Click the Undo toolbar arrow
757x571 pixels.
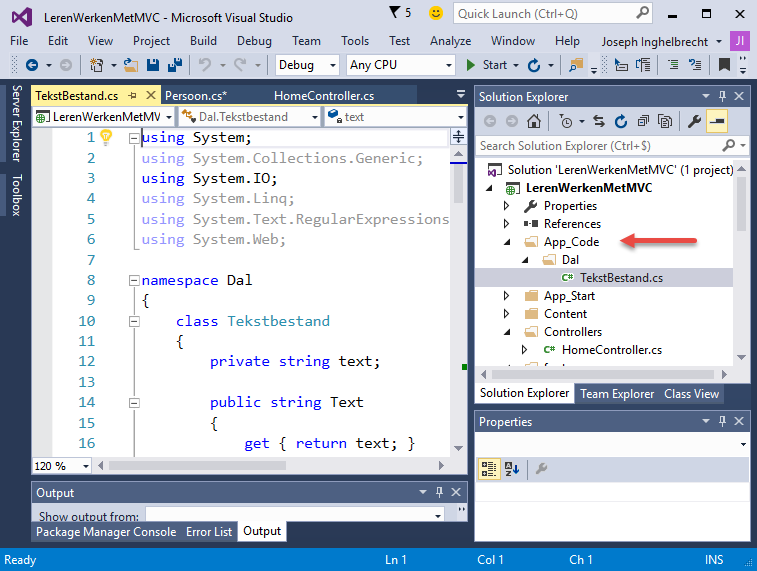tap(205, 65)
